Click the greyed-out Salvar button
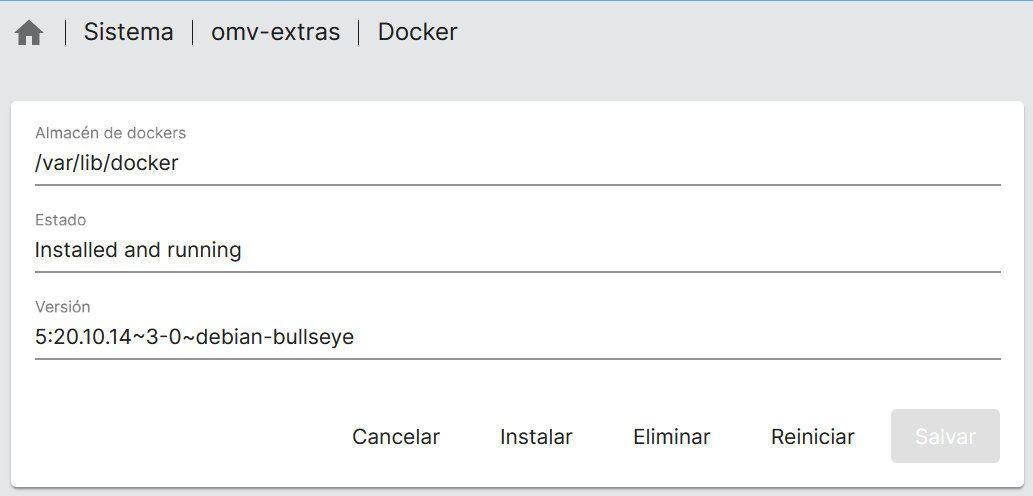Viewport: 1033px width, 496px height. (x=945, y=437)
